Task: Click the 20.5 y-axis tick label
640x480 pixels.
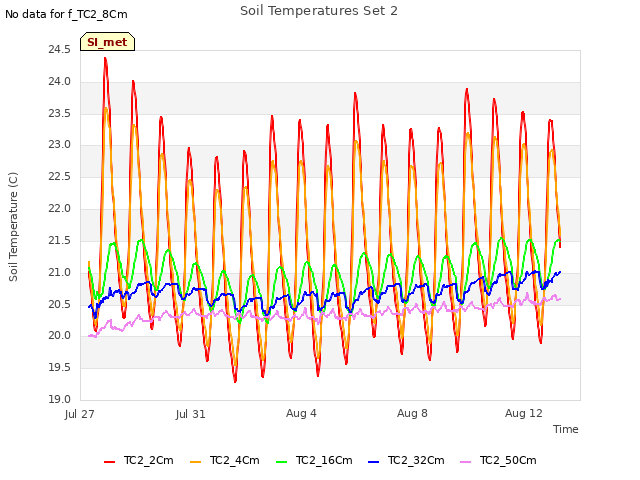Action: click(x=60, y=304)
